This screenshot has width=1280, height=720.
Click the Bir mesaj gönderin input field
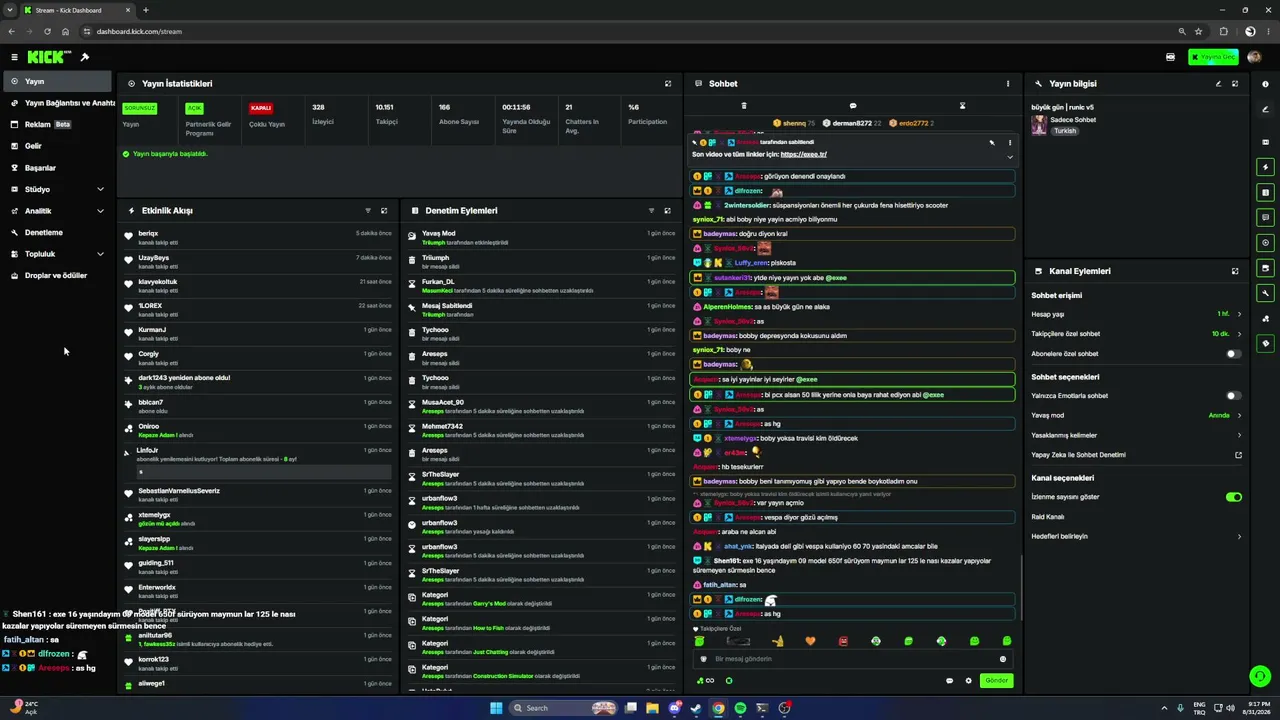click(853, 659)
